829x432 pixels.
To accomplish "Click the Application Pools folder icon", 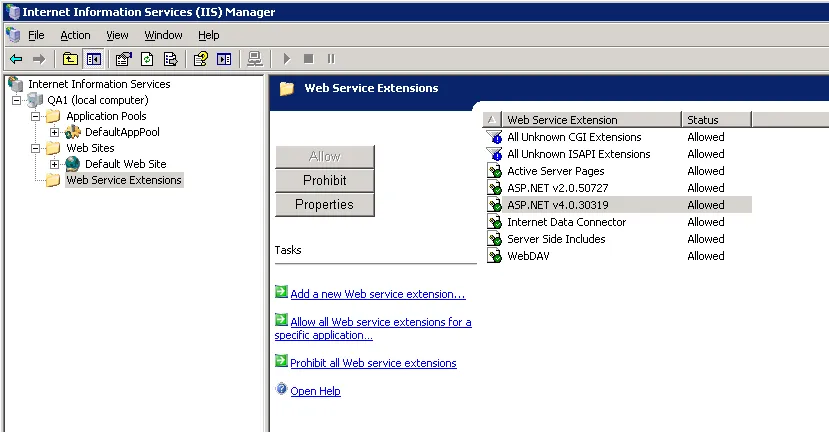I will click(53, 116).
